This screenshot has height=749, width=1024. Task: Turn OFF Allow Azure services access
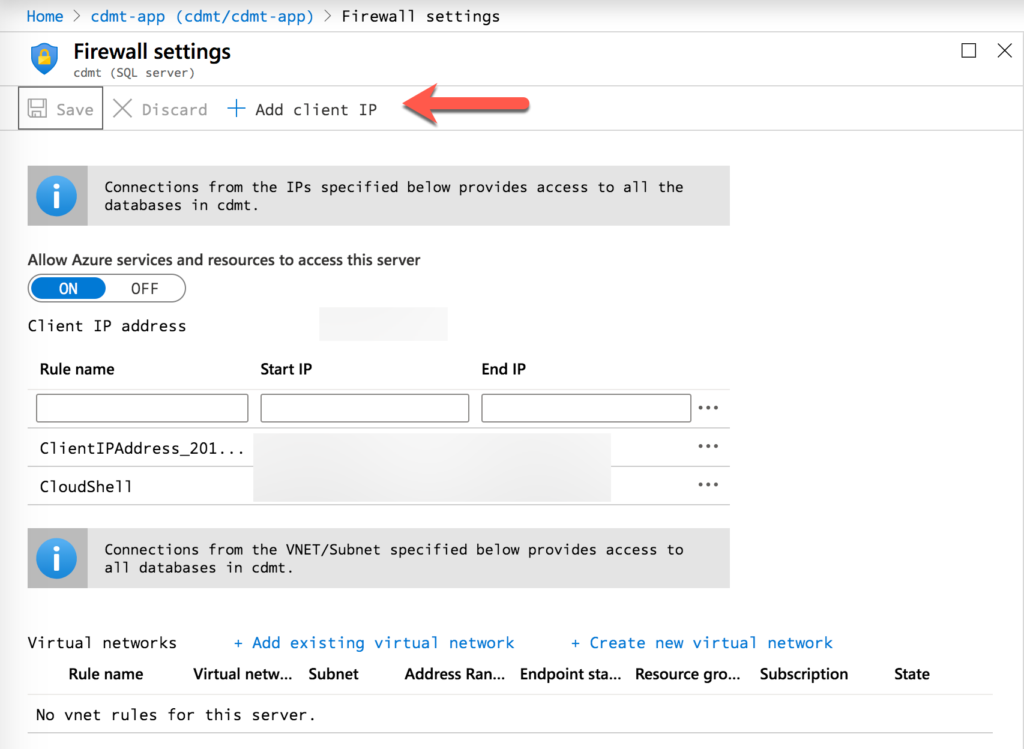click(x=144, y=289)
